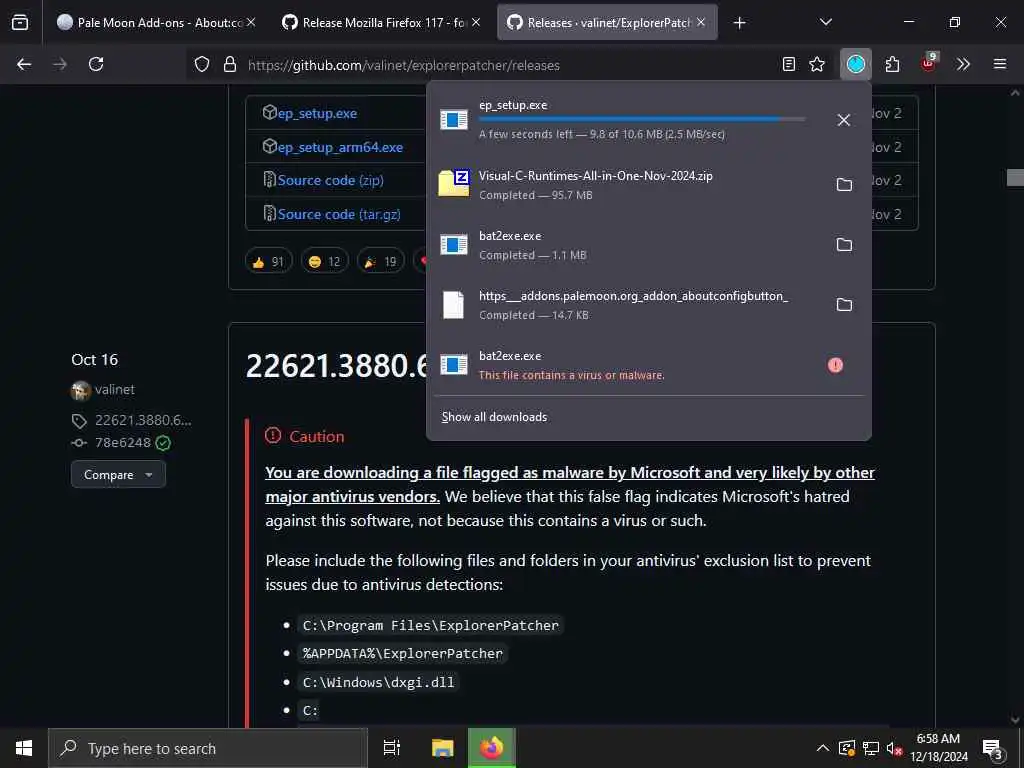Open malware warning for blocked bat2exe.exe

click(x=835, y=365)
